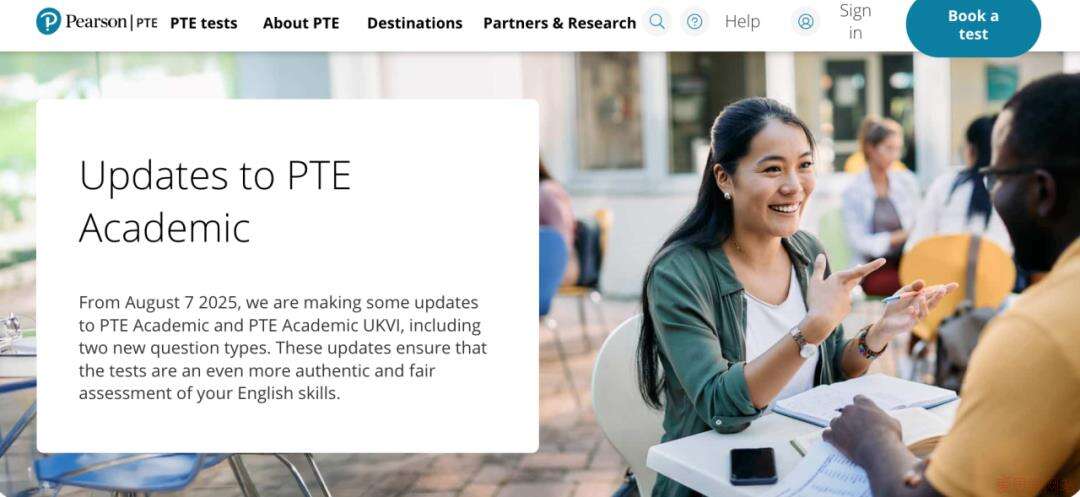1080x497 pixels.
Task: Open the PTE tests menu
Action: (x=204, y=23)
